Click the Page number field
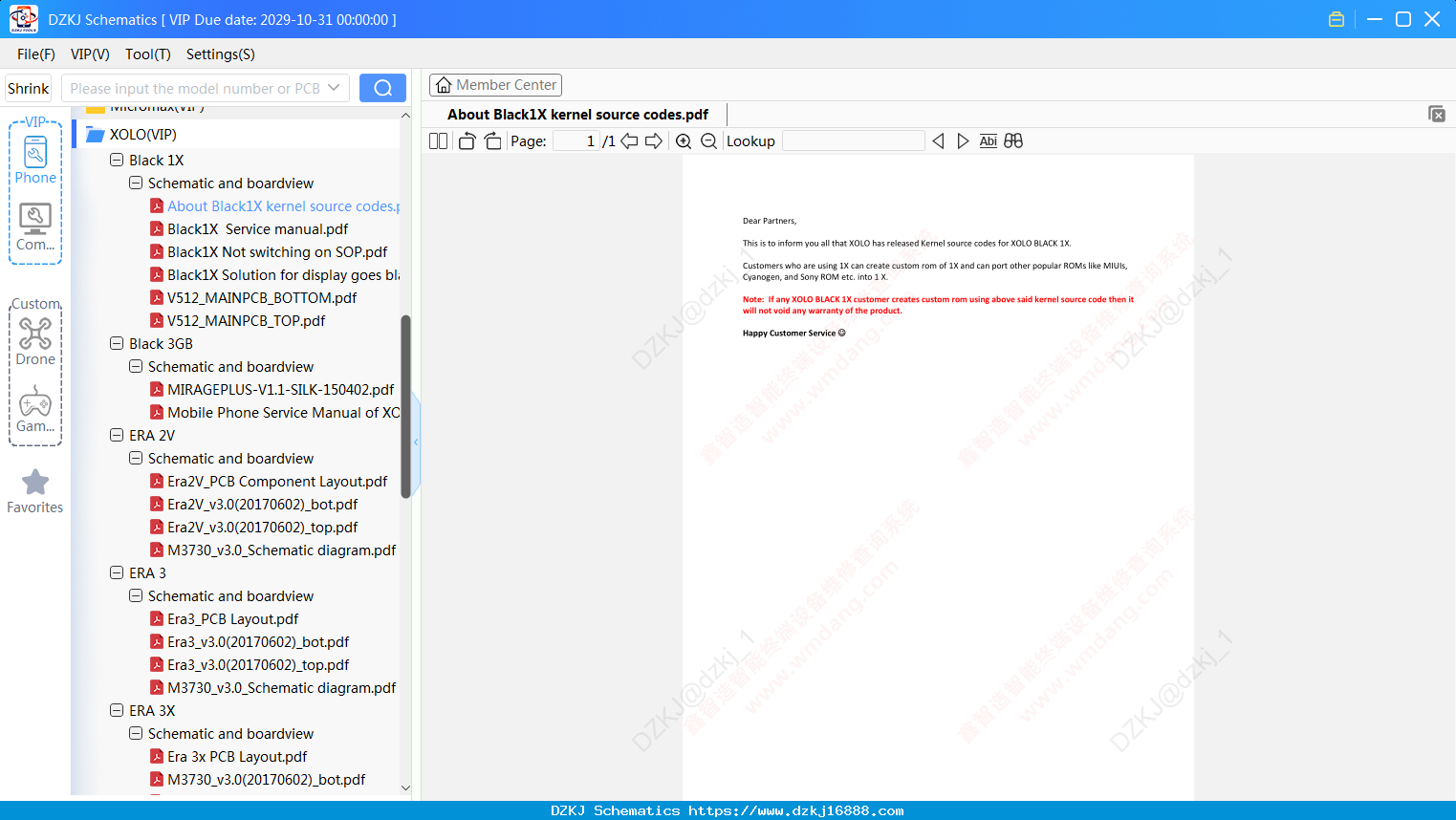Image resolution: width=1456 pixels, height=820 pixels. [576, 141]
